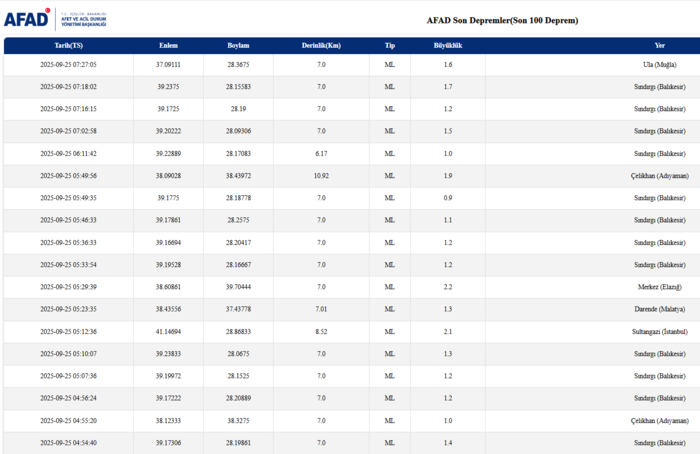Click the longitude value 39.70444
Viewport: 700px width, 454px height.
coord(238,287)
